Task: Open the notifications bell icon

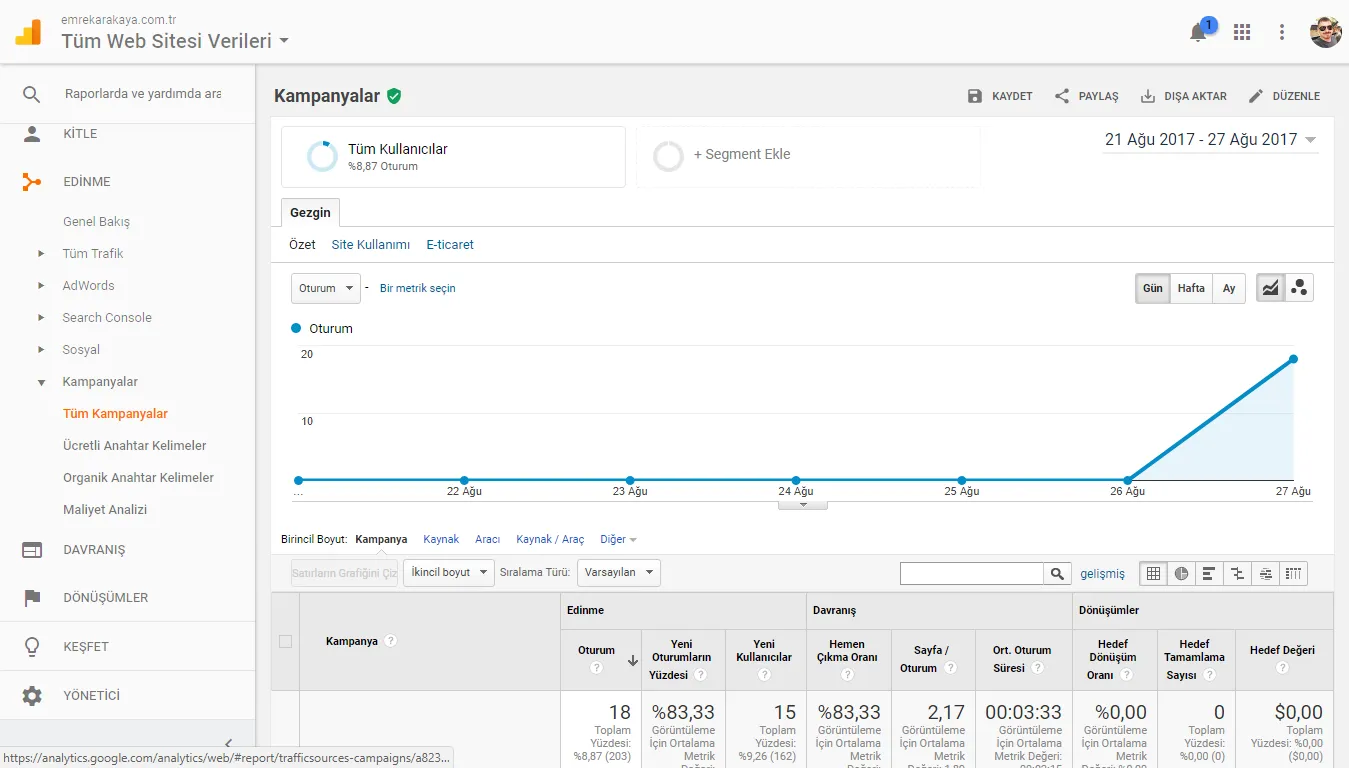Action: (1198, 32)
